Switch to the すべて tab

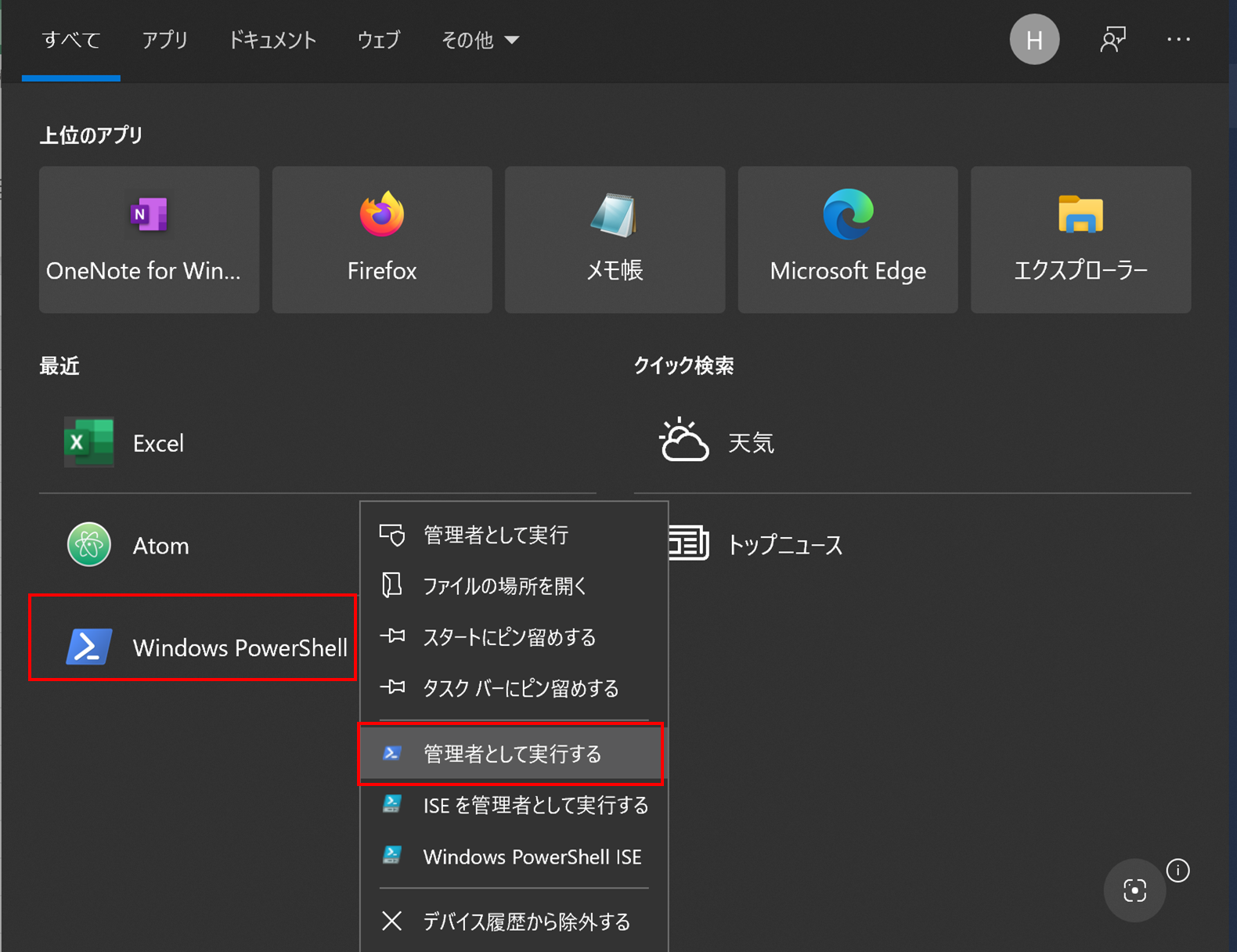click(71, 40)
